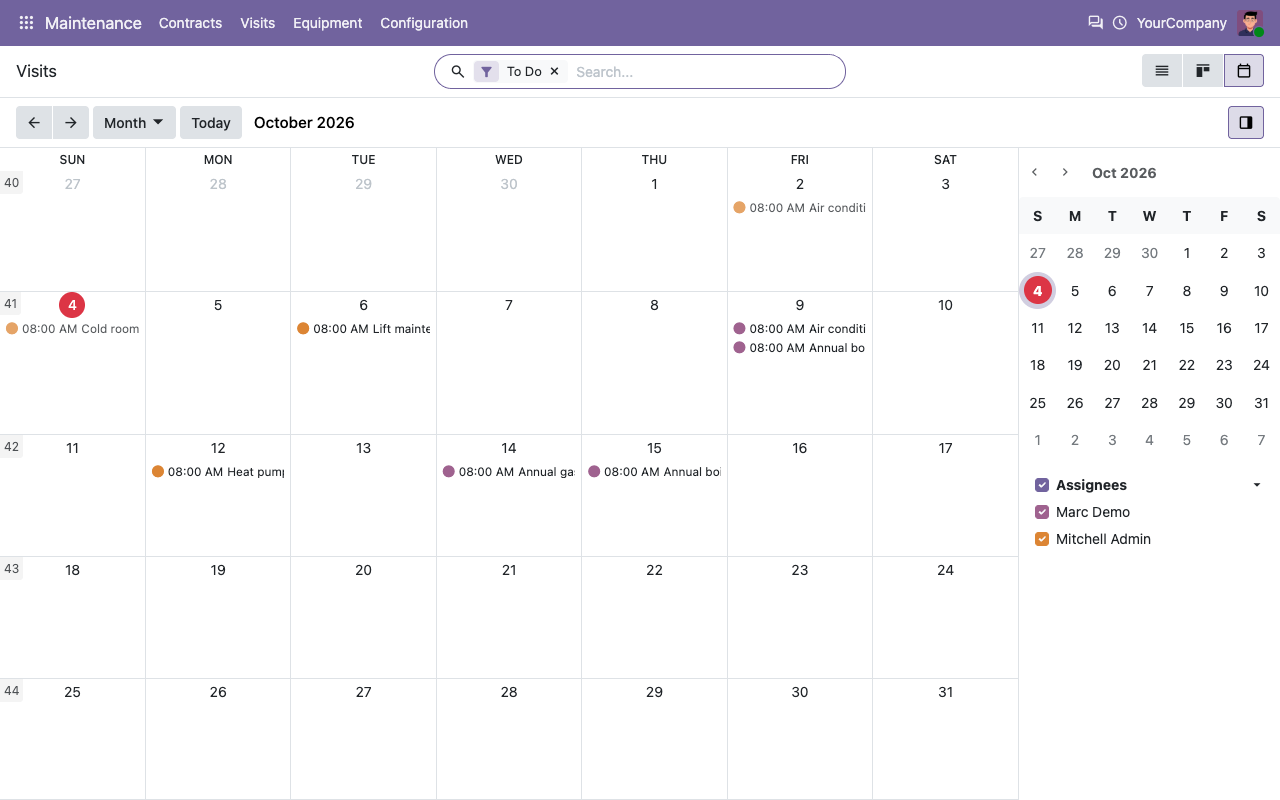Screen dimensions: 1280x800
Task: Open the user avatar menu
Action: point(1250,23)
